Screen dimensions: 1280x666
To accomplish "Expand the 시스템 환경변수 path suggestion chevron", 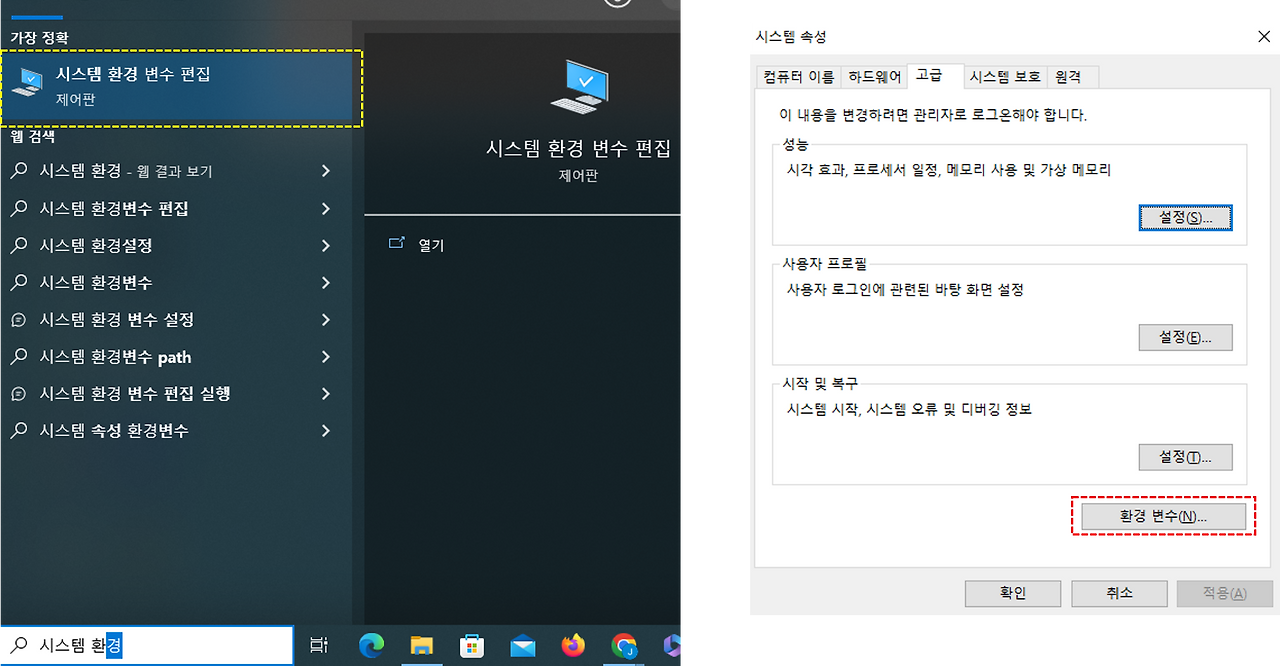I will coord(326,356).
